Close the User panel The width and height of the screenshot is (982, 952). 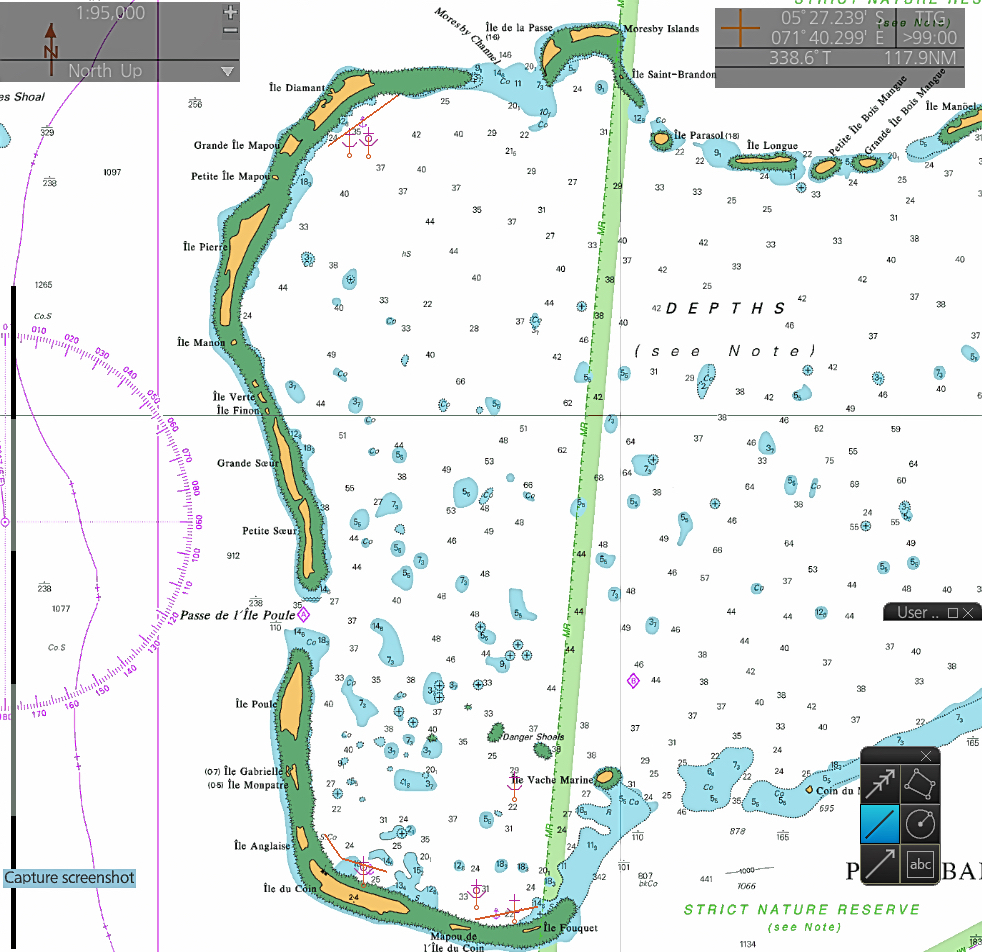coord(968,613)
